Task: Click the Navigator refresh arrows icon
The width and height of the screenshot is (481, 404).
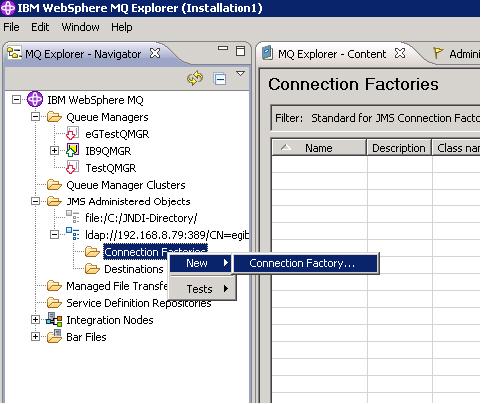Action: pos(195,78)
